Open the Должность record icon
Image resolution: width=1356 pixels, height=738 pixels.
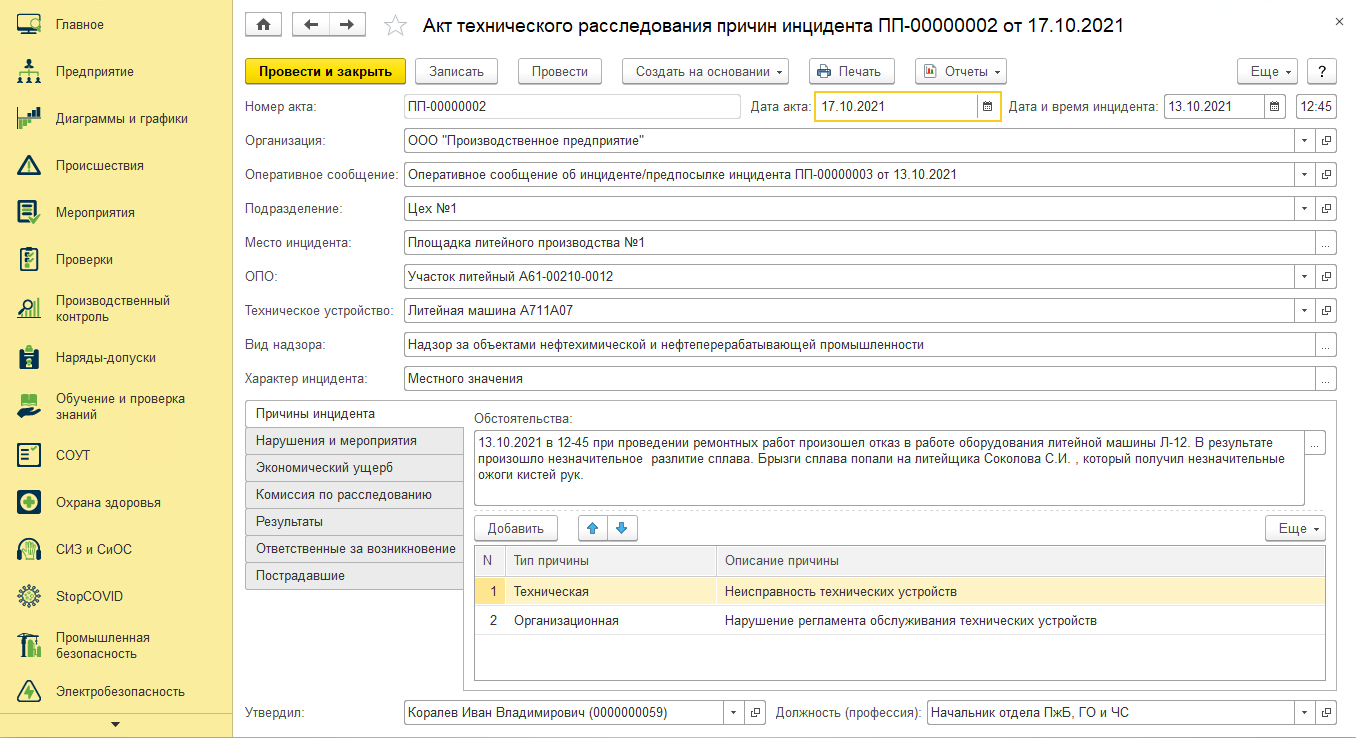[x=1326, y=713]
